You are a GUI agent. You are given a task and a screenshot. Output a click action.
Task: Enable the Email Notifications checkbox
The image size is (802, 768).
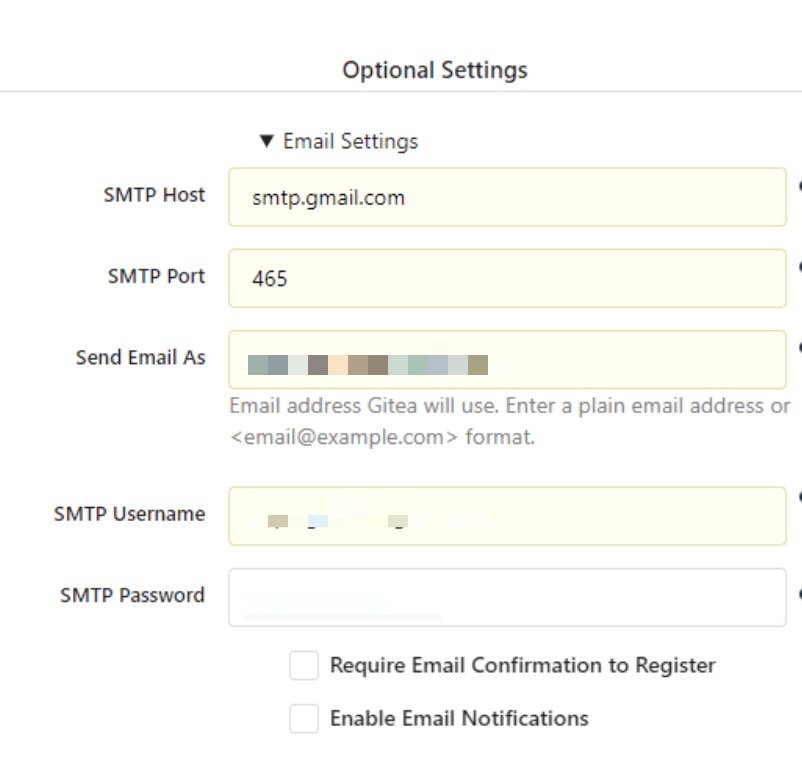click(x=304, y=718)
